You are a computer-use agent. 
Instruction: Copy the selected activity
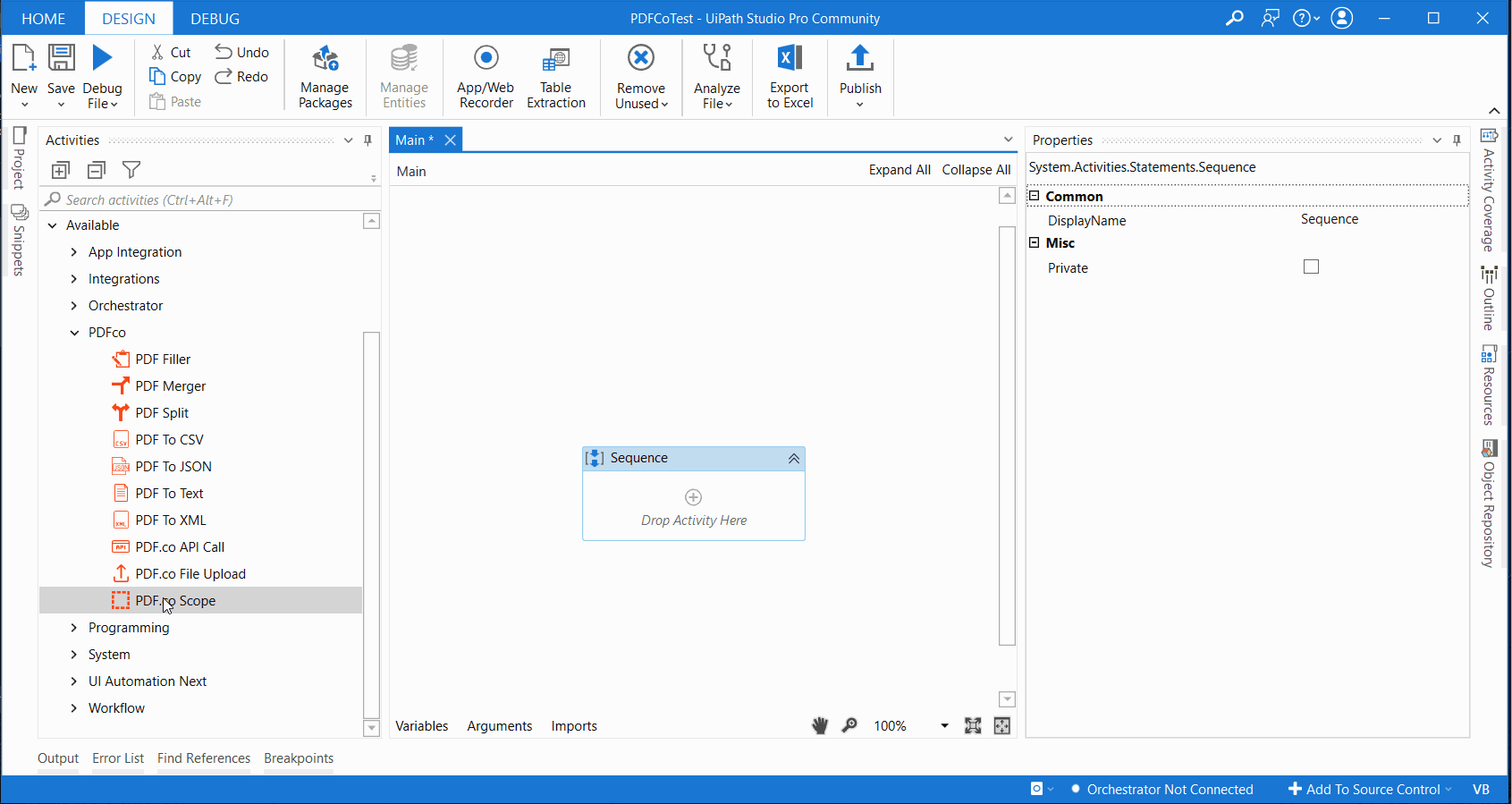pos(175,76)
